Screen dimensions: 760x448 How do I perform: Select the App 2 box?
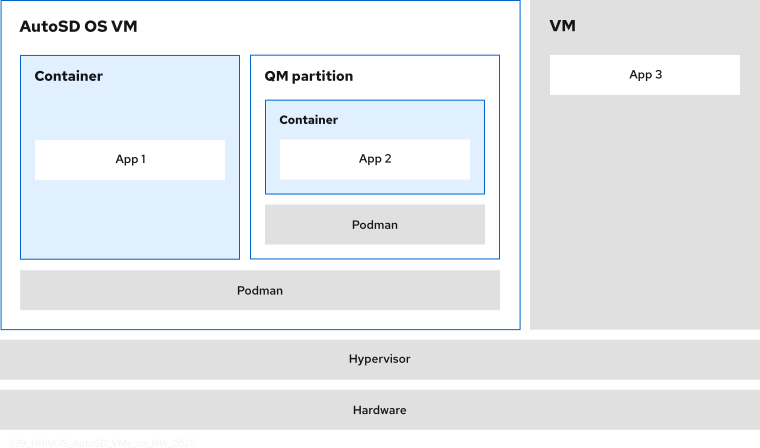coord(375,159)
